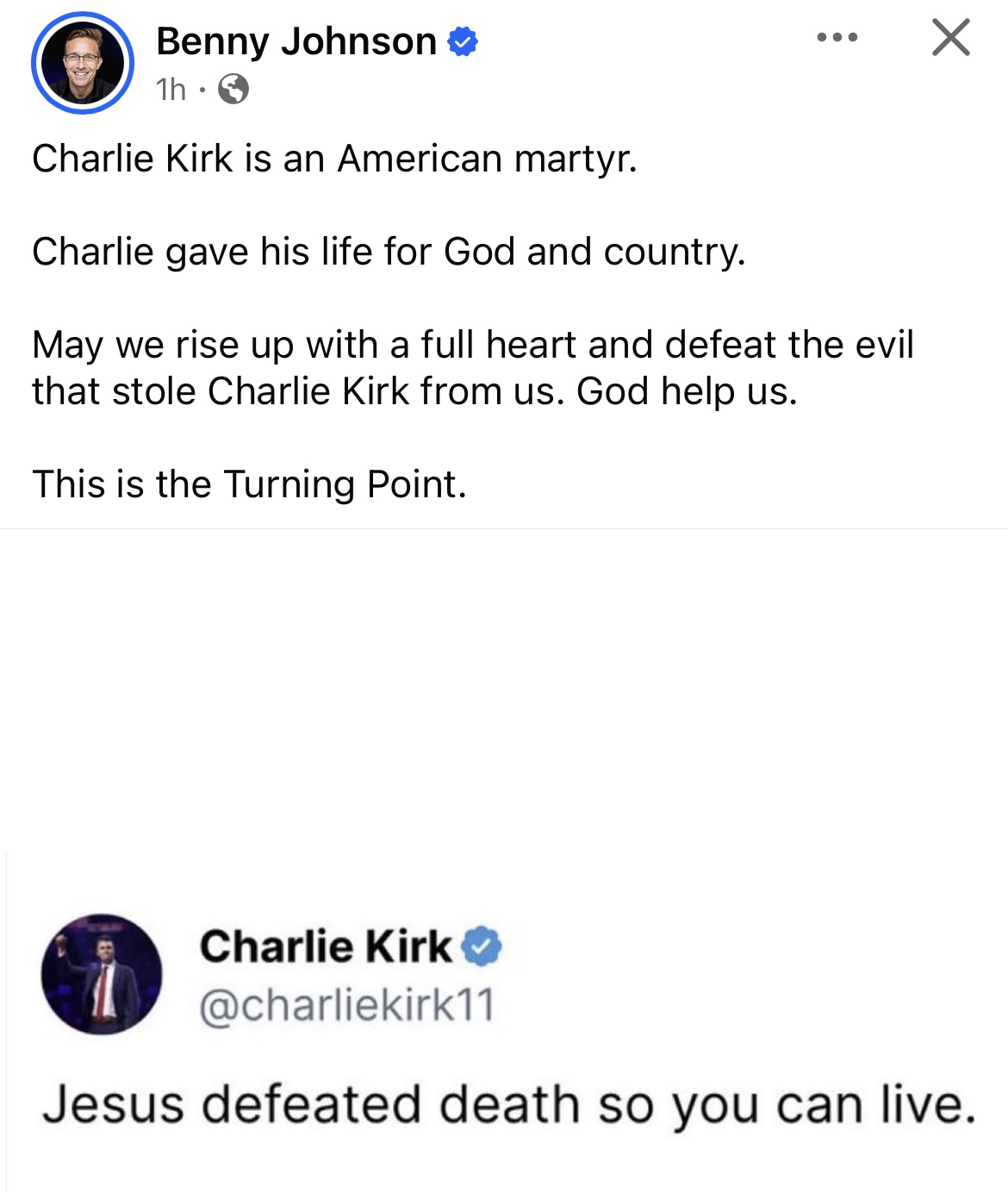
Task: Select the @charliekirk11 handle
Action: [x=347, y=1005]
